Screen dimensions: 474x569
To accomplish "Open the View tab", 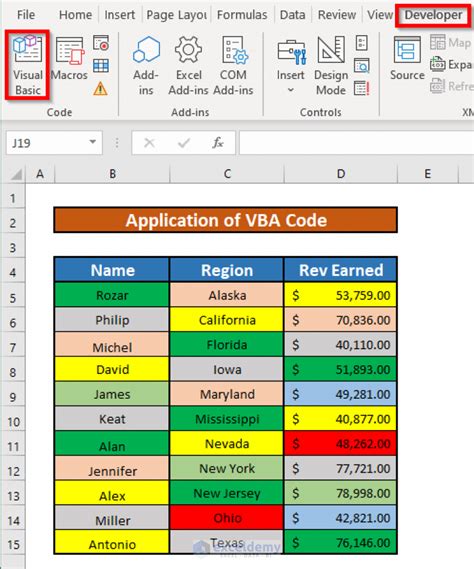I will [x=380, y=15].
